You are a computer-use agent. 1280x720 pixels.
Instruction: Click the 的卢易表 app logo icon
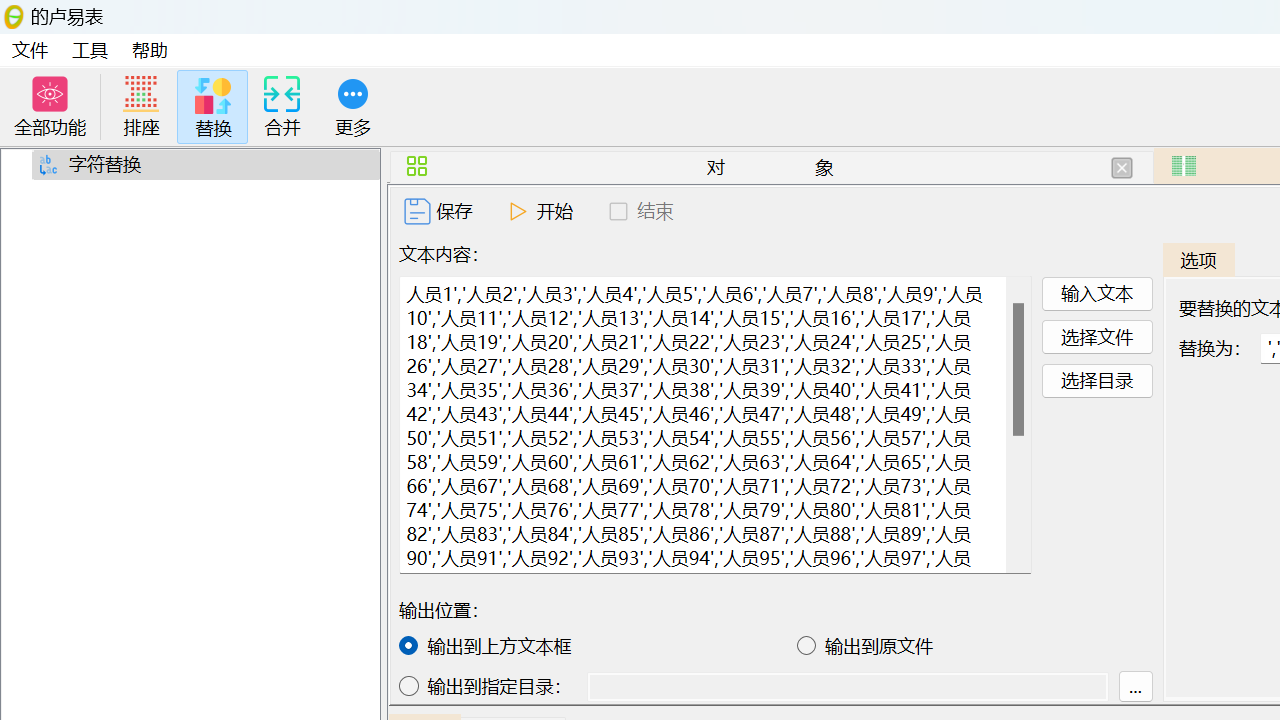tap(14, 16)
